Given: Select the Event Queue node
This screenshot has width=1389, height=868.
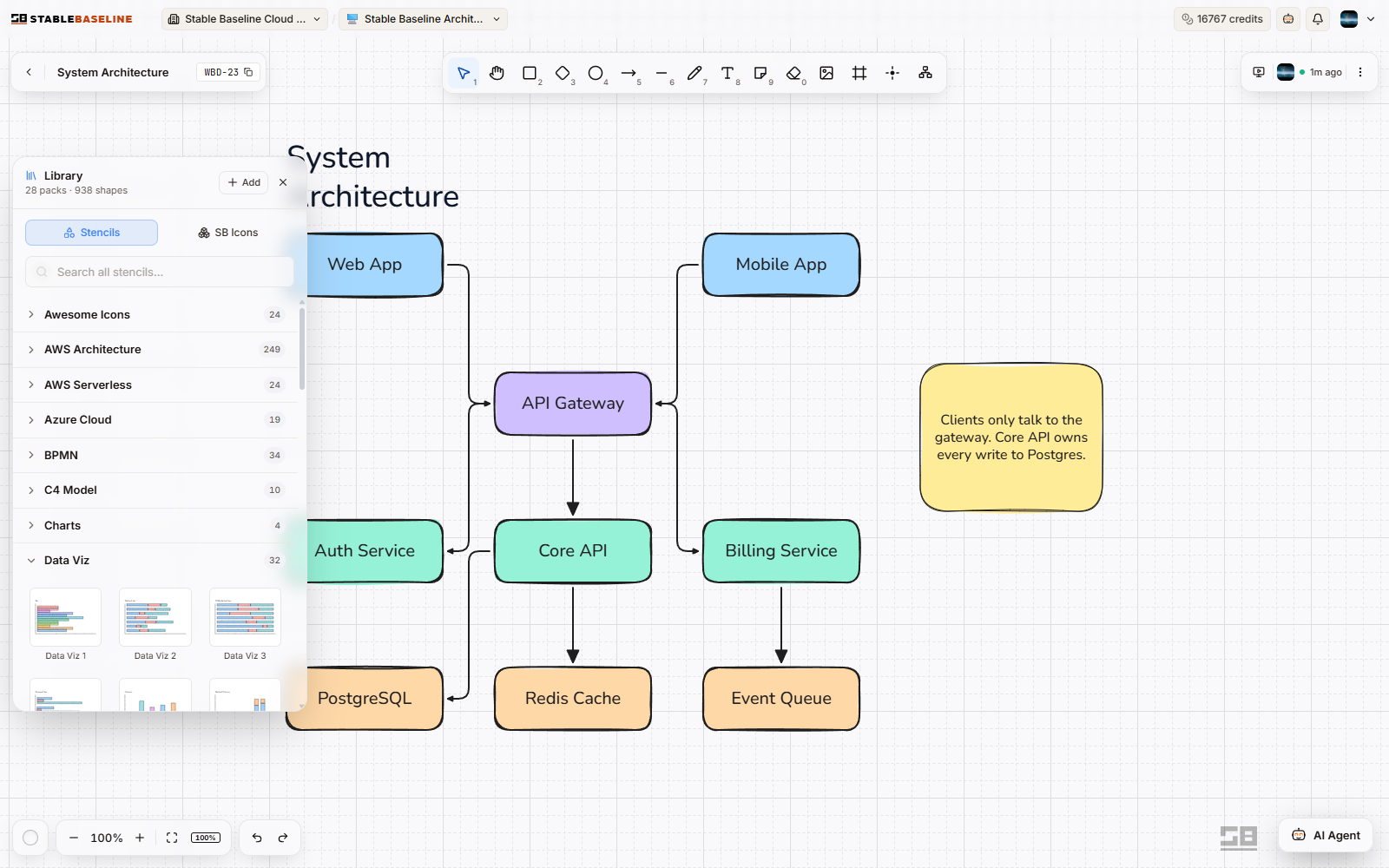Looking at the screenshot, I should click(781, 699).
